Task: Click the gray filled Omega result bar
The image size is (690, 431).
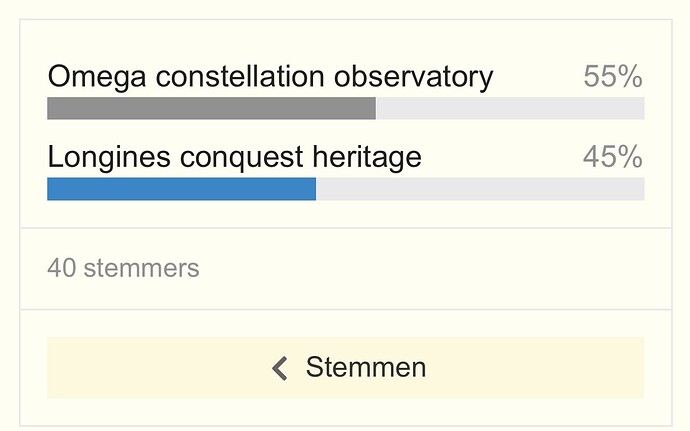Action: (211, 109)
